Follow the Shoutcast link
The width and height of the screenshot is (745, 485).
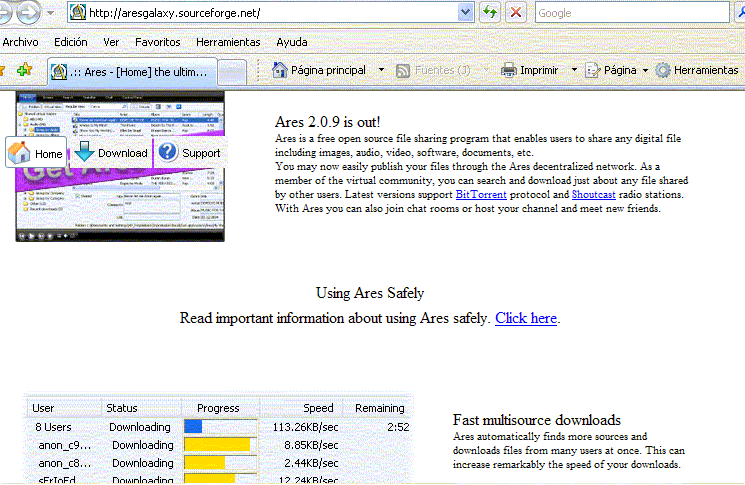click(593, 194)
